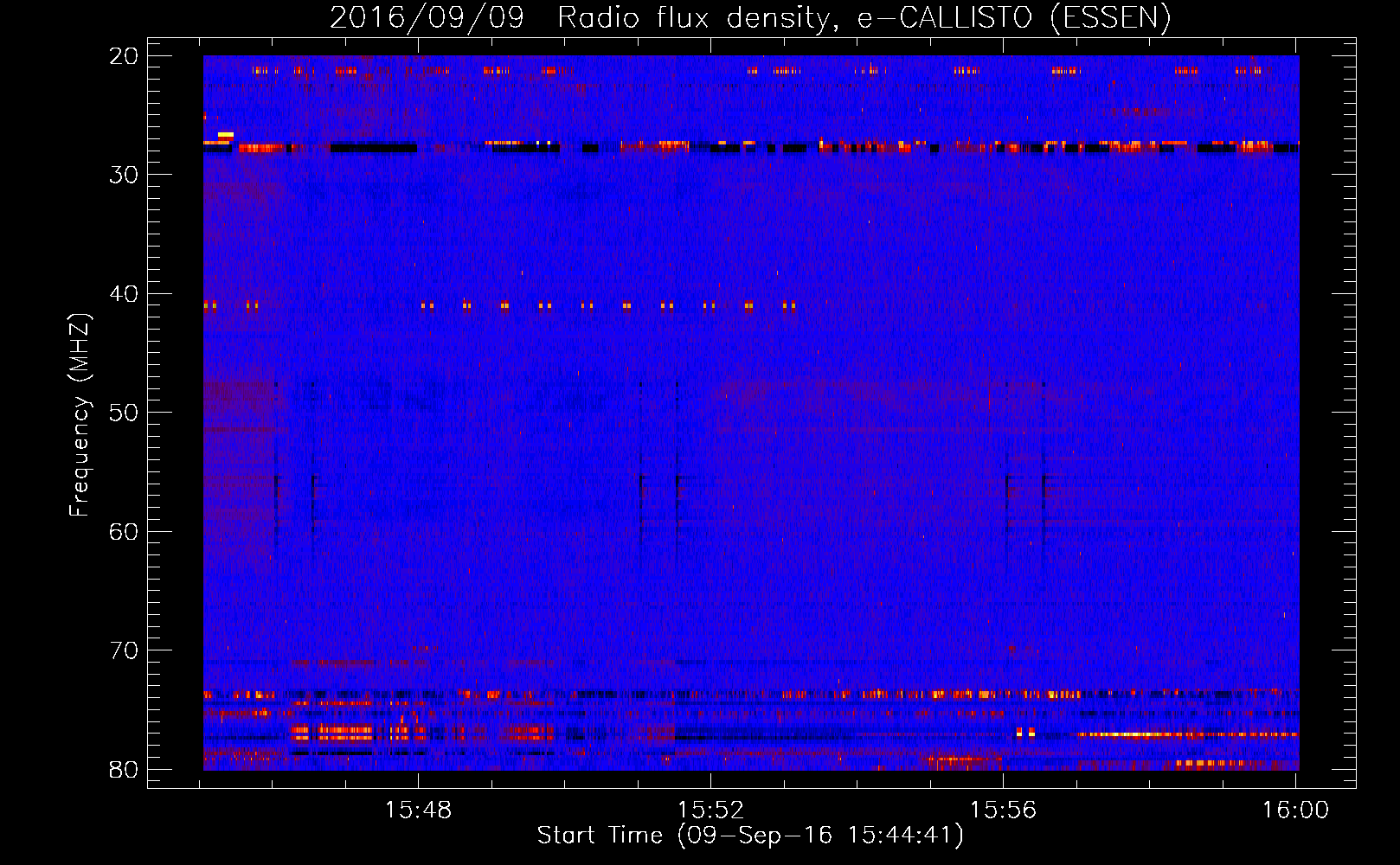The height and width of the screenshot is (865, 1400).
Task: Click the 15:56 time axis label
Action: [x=1003, y=810]
